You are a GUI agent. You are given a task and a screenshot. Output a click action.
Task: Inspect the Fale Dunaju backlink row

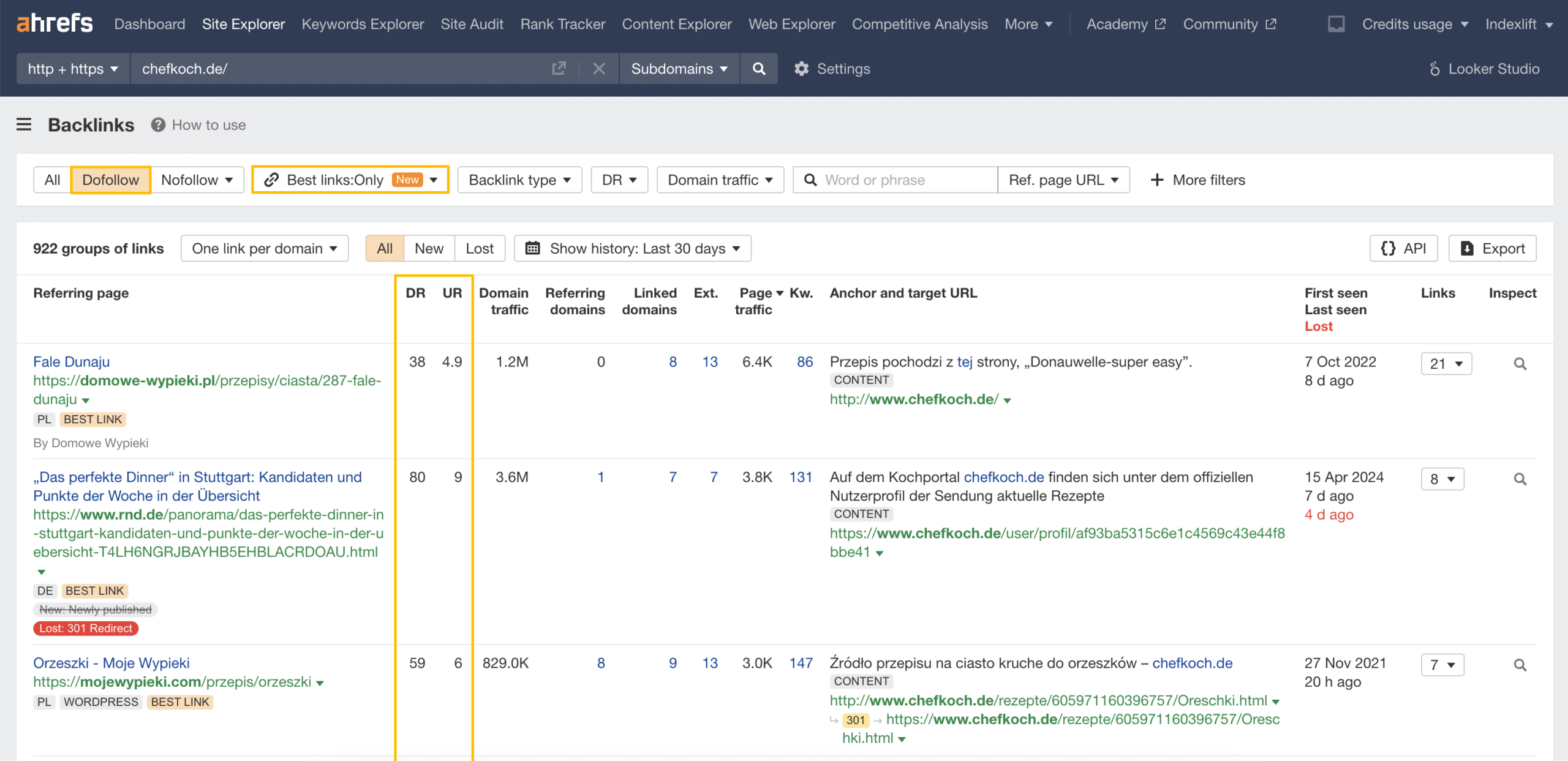click(1520, 364)
